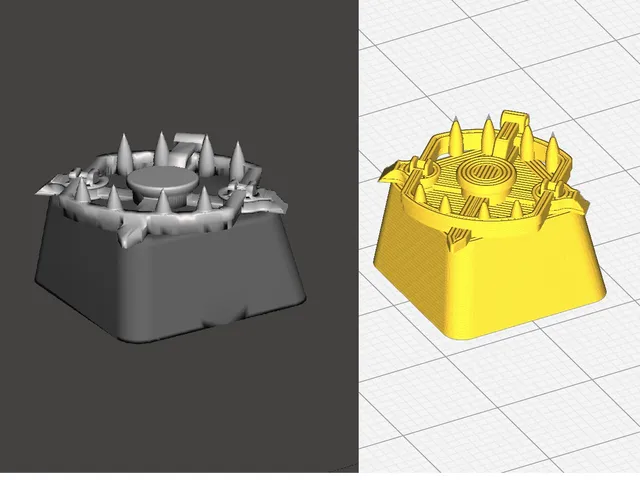Click the rectangular bracket atop the gray model
640x480 pixels.
(186, 147)
